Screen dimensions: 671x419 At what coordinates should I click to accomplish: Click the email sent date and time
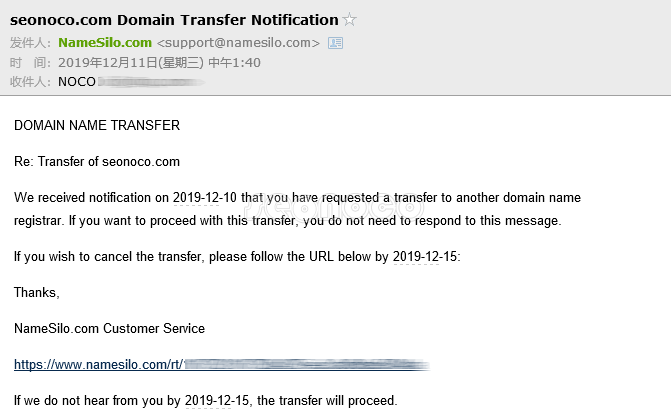click(159, 62)
